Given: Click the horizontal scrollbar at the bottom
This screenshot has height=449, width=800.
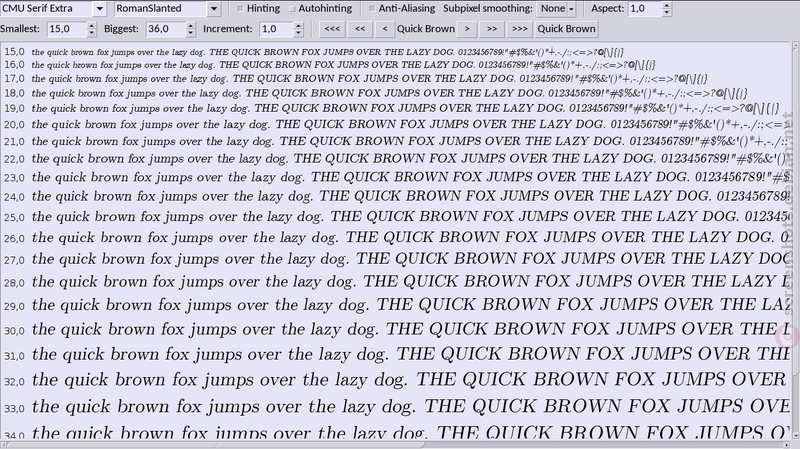Looking at the screenshot, I should pyautogui.click(x=395, y=445).
